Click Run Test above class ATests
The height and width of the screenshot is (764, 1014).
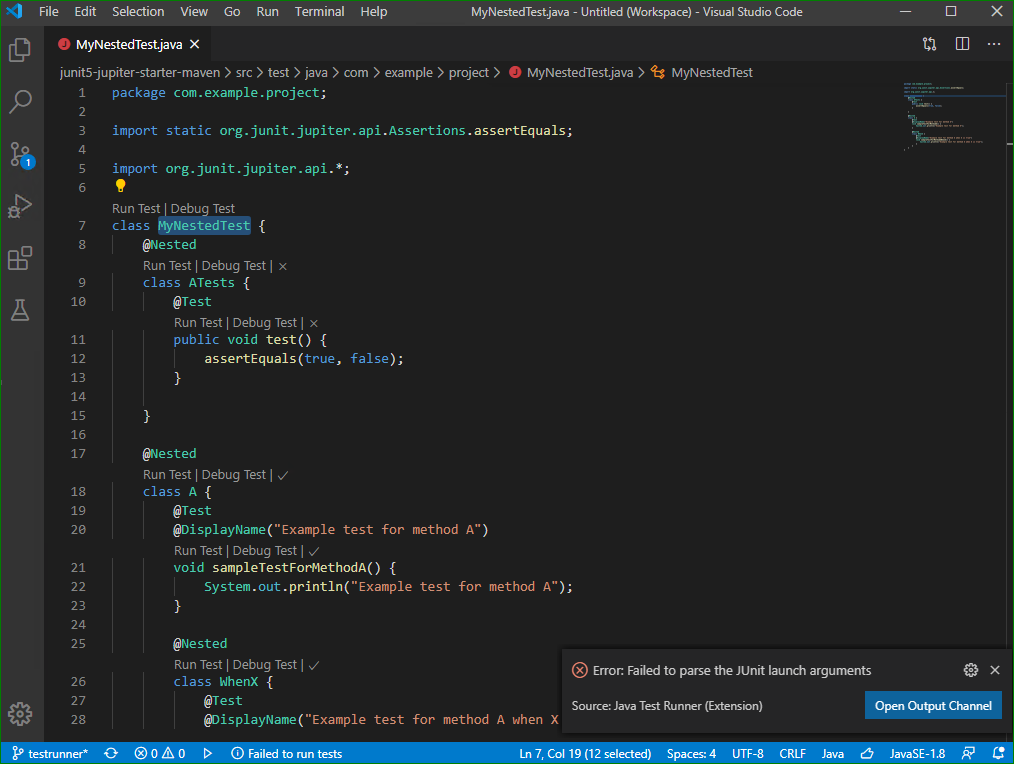pos(167,266)
